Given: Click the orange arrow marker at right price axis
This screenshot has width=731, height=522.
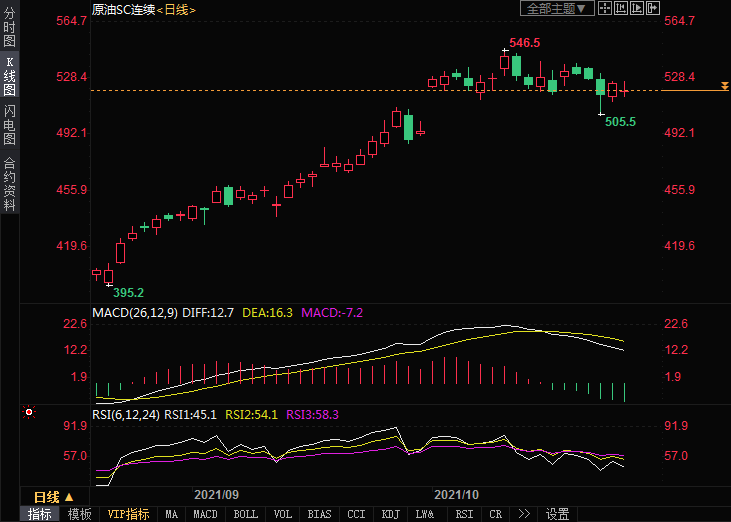Looking at the screenshot, I should 725,90.
